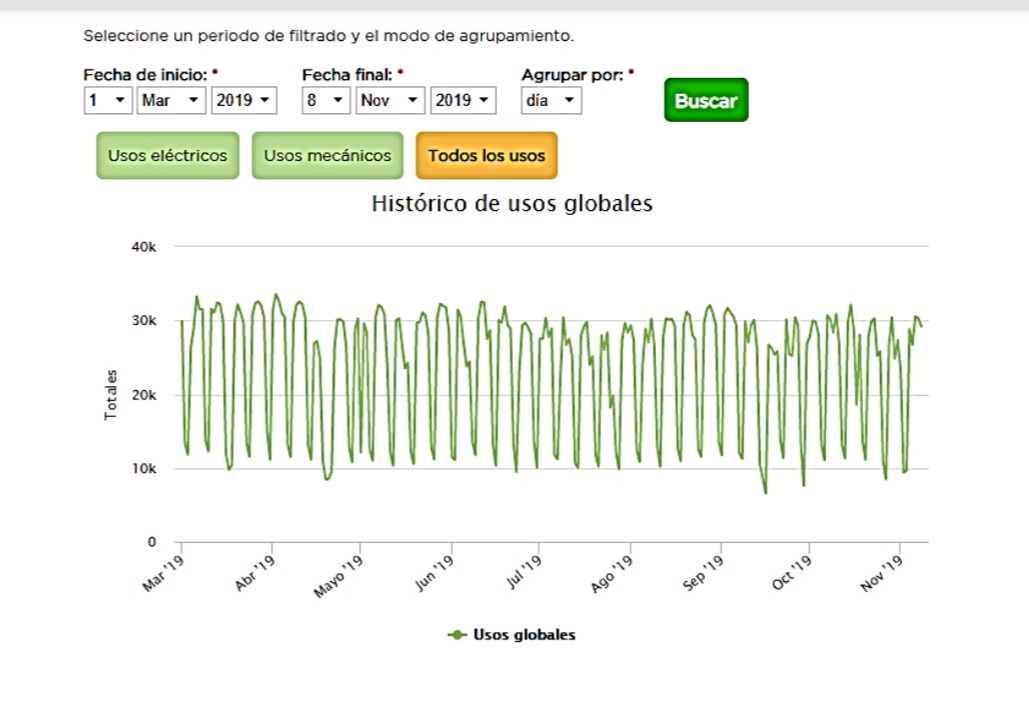Click the "Nov '19" x-axis label

click(881, 573)
